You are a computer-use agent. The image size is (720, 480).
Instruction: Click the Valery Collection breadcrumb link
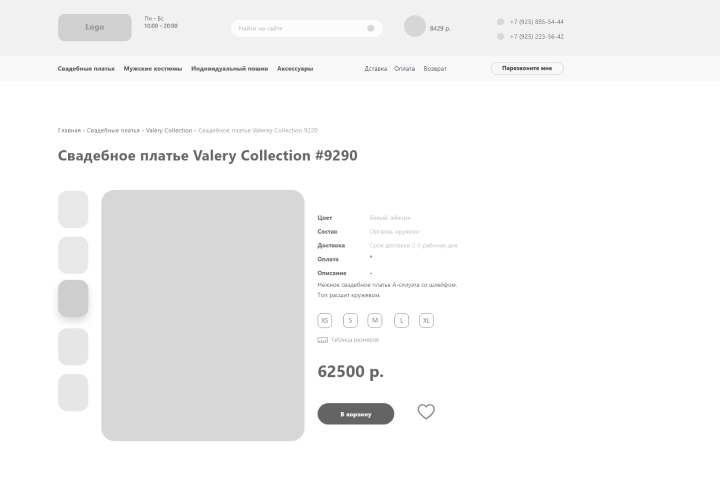[169, 130]
